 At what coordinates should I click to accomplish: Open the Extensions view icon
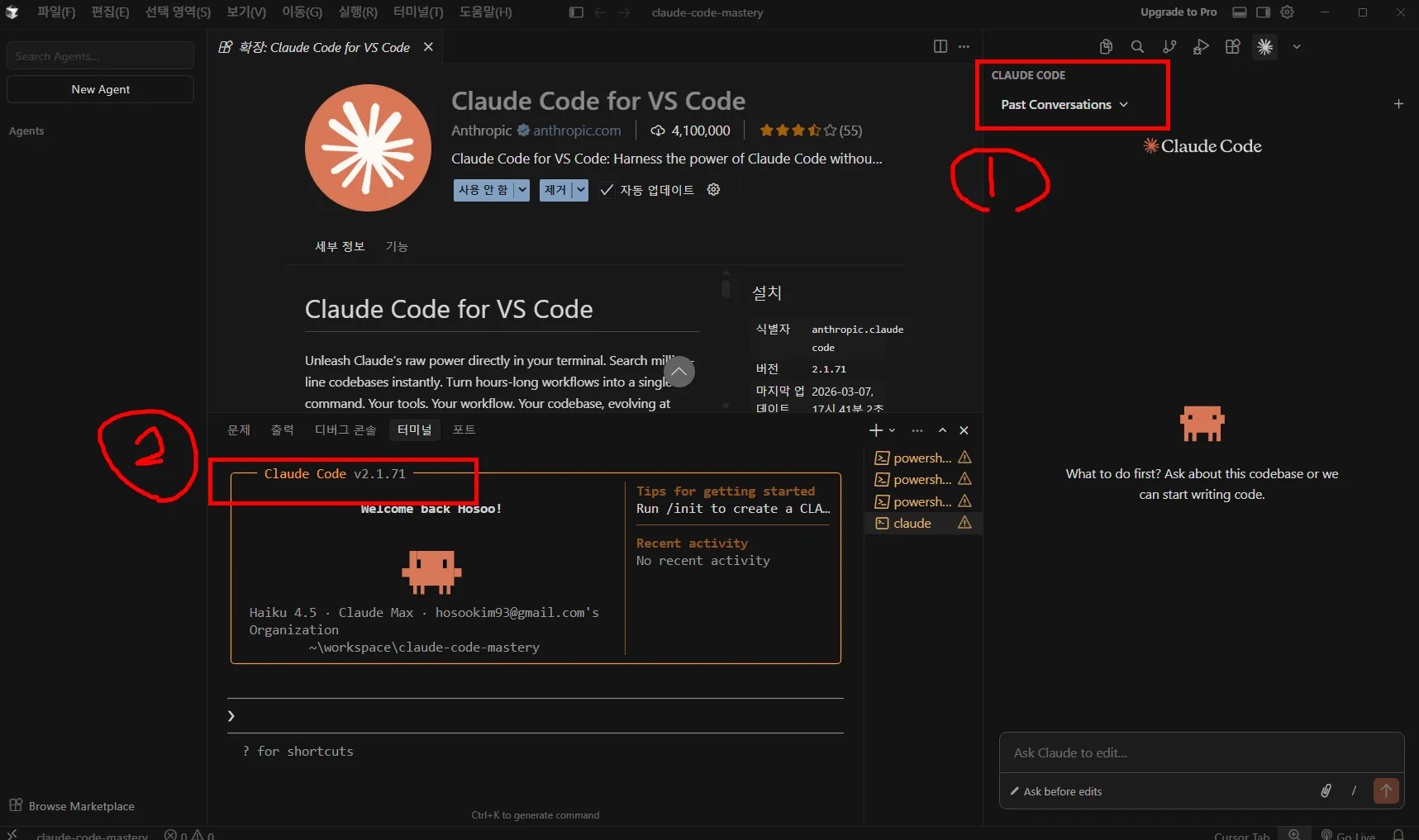click(x=1233, y=47)
